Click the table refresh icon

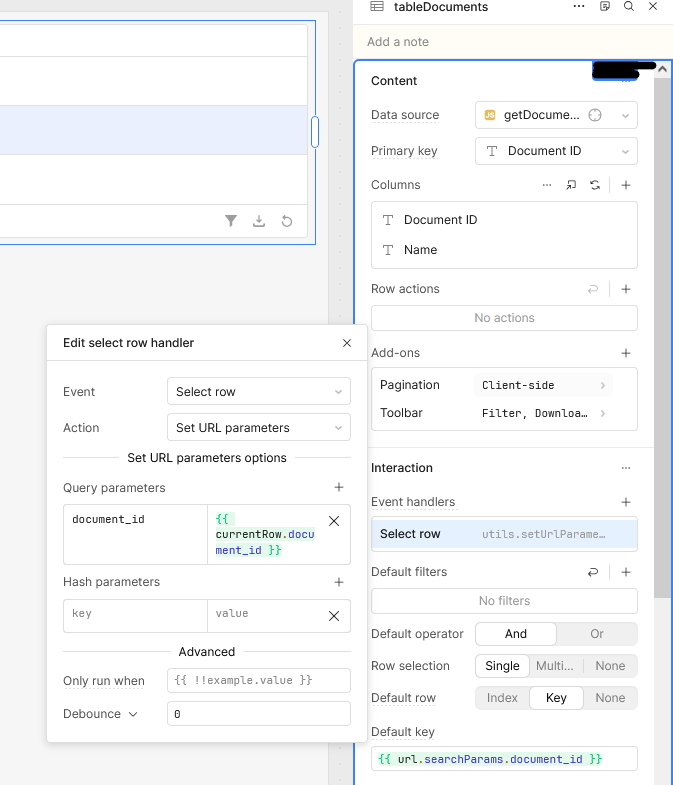(287, 221)
